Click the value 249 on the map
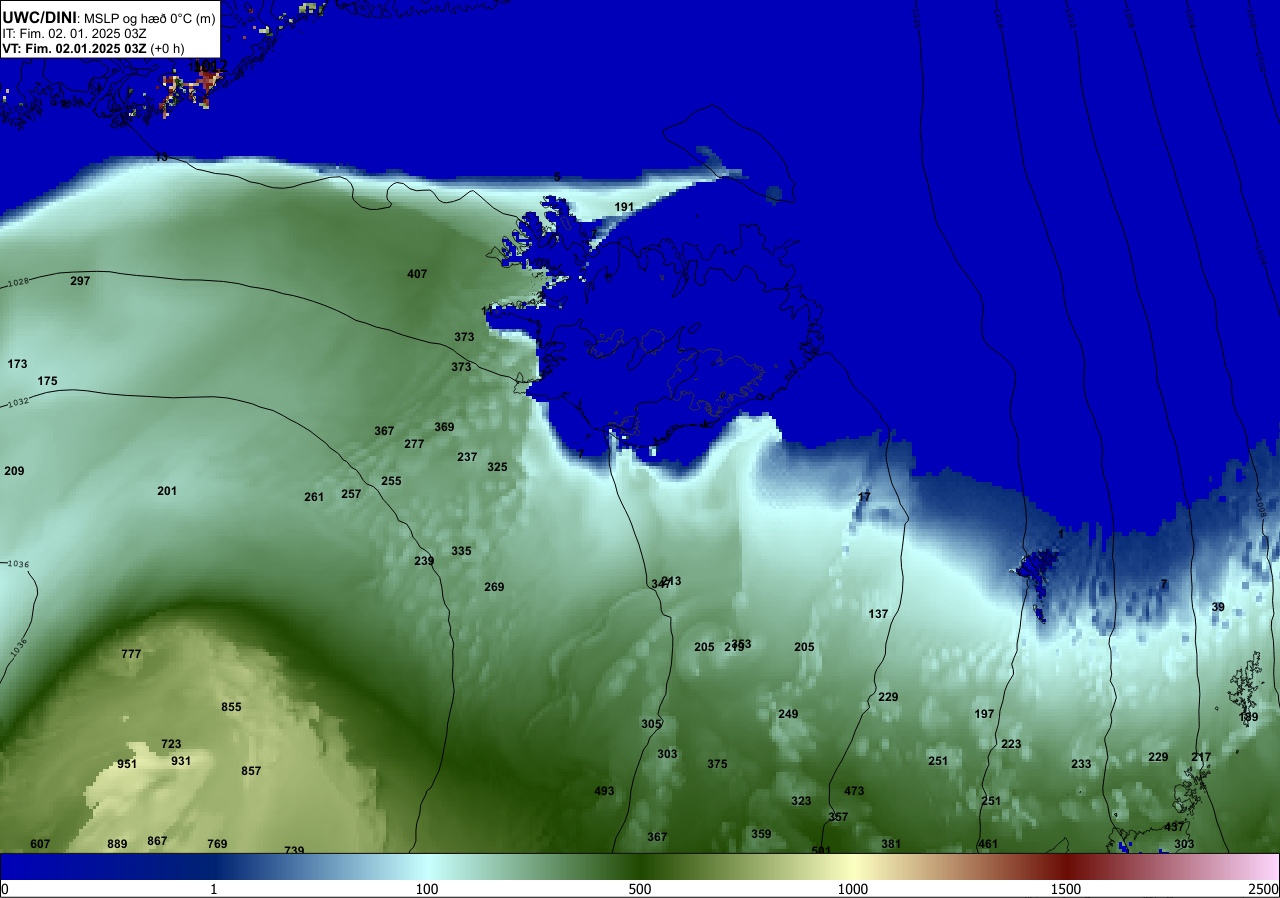The image size is (1280, 898). point(788,714)
